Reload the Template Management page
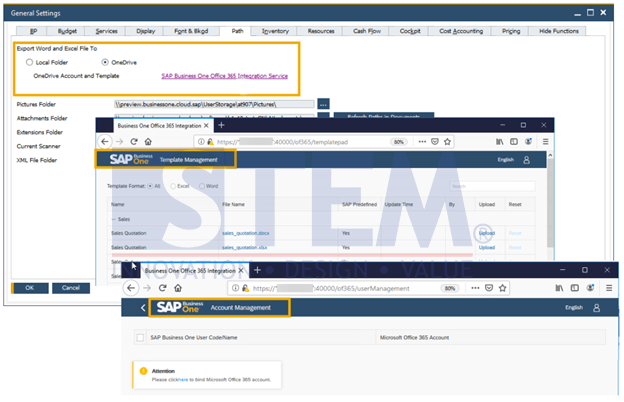 coord(134,142)
